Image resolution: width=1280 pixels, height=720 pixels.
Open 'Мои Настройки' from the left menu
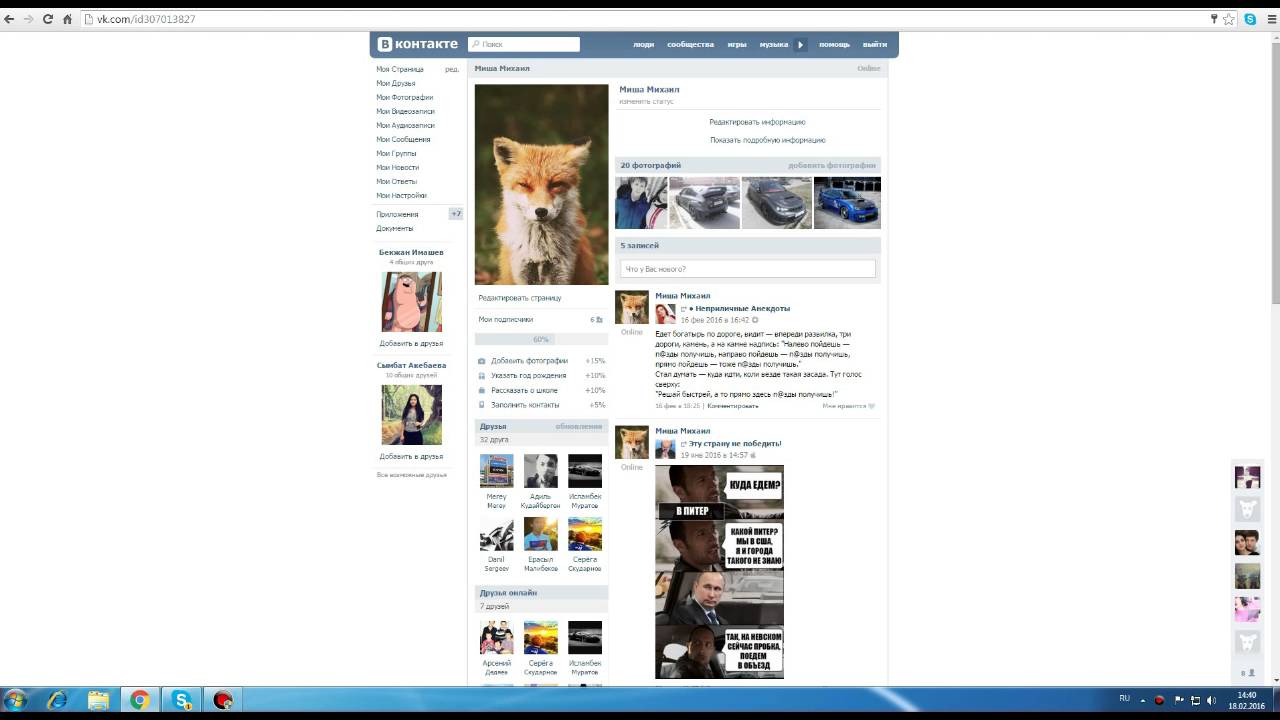pyautogui.click(x=401, y=195)
